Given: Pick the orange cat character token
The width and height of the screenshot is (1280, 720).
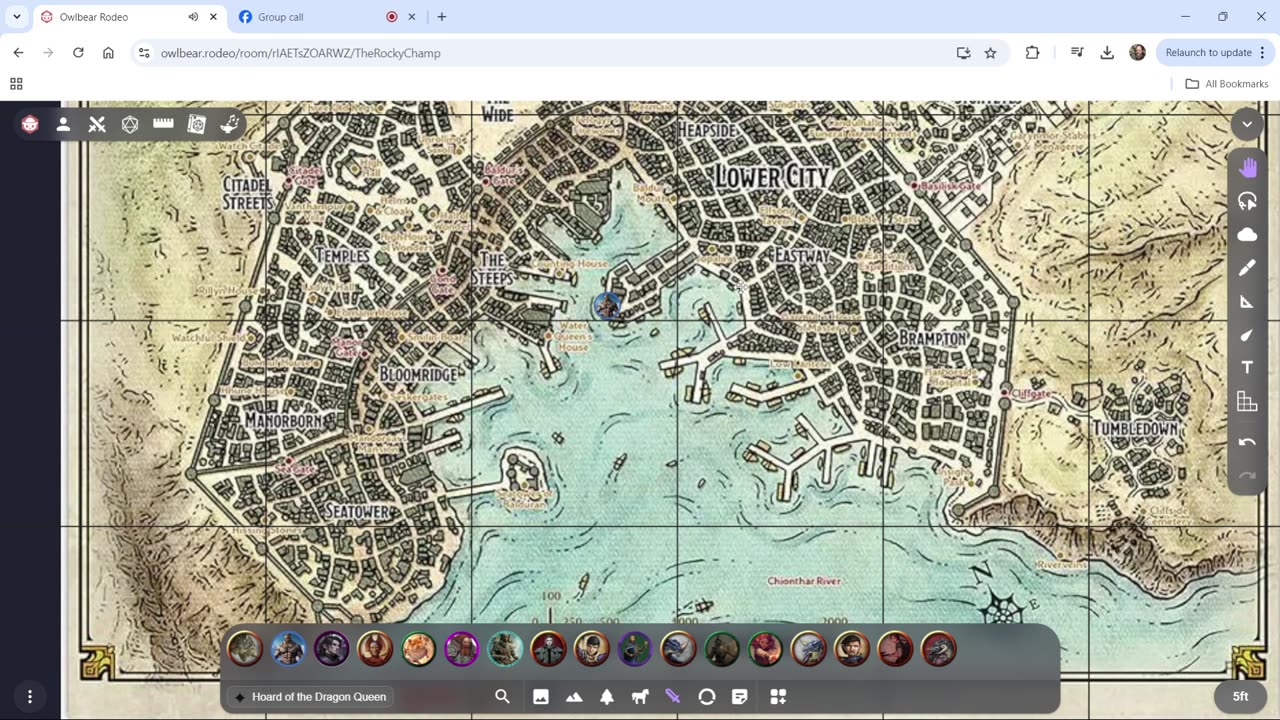Looking at the screenshot, I should tap(418, 649).
